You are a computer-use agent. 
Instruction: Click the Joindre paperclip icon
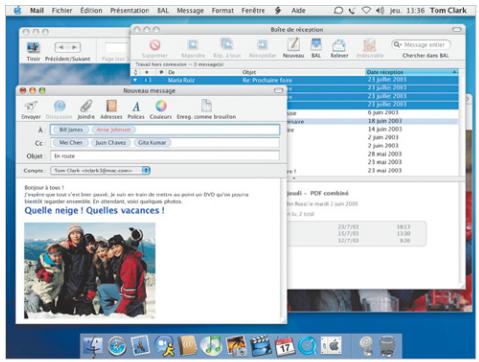click(x=86, y=106)
